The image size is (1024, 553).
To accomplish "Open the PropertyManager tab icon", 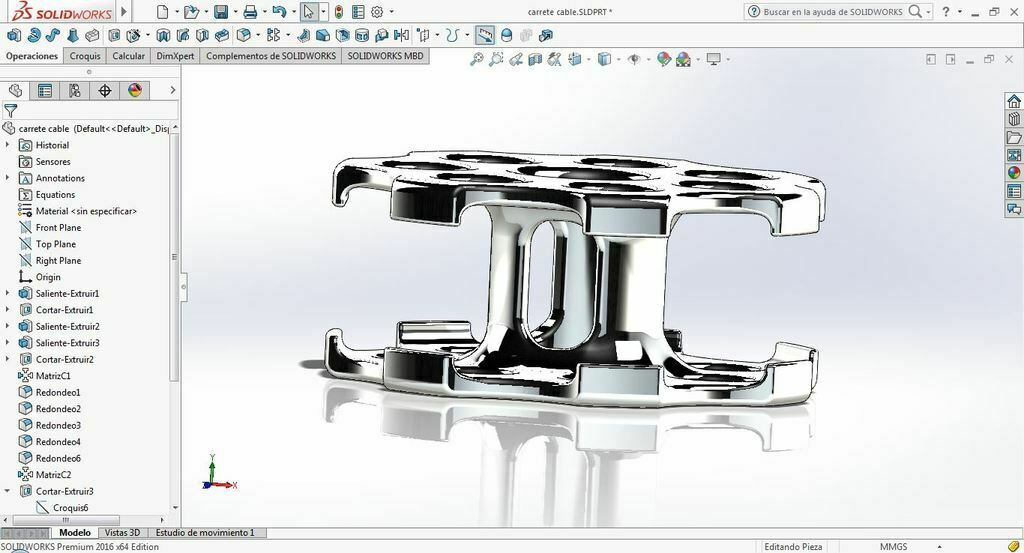I will (44, 90).
